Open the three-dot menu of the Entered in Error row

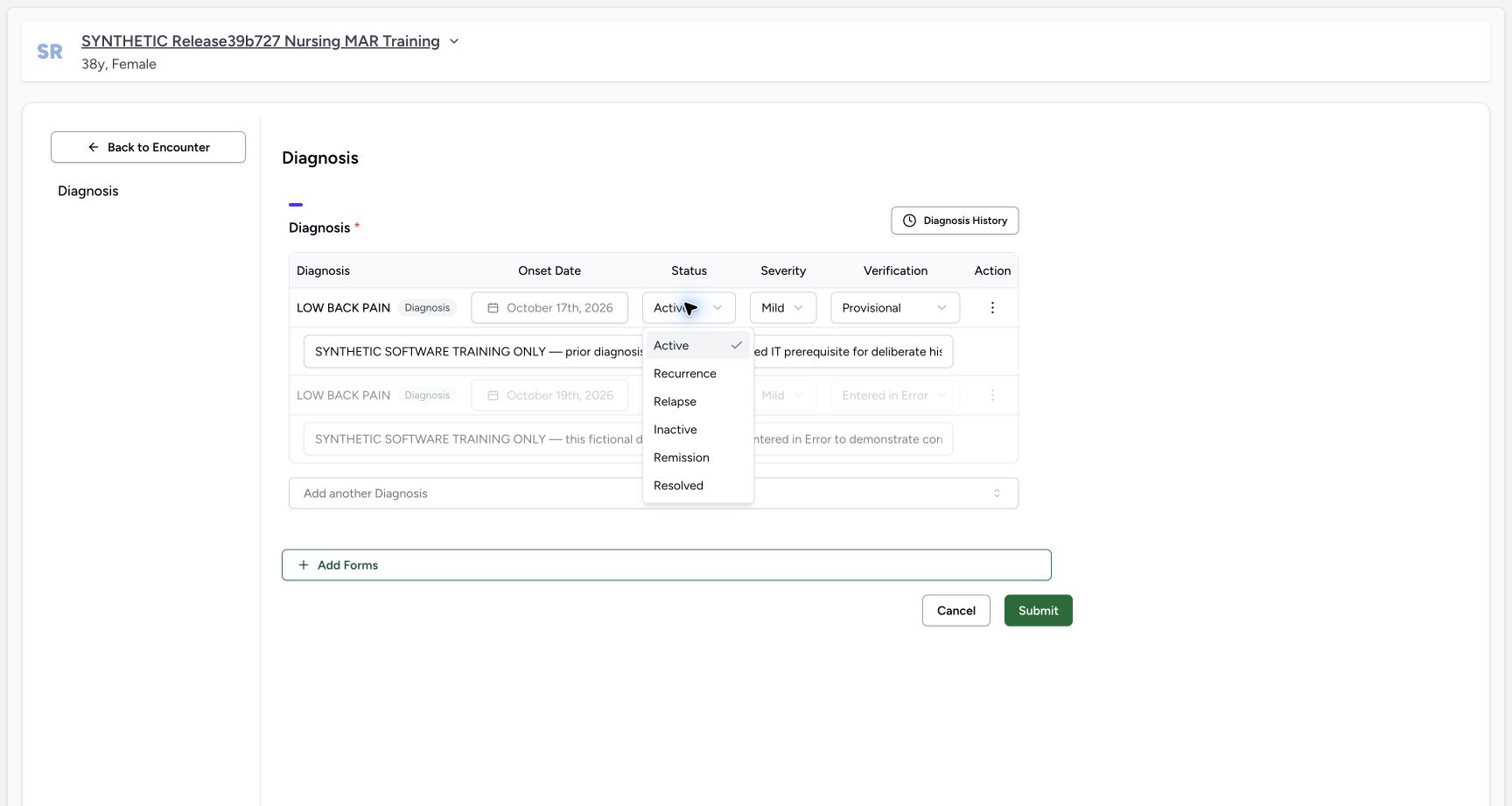click(992, 396)
